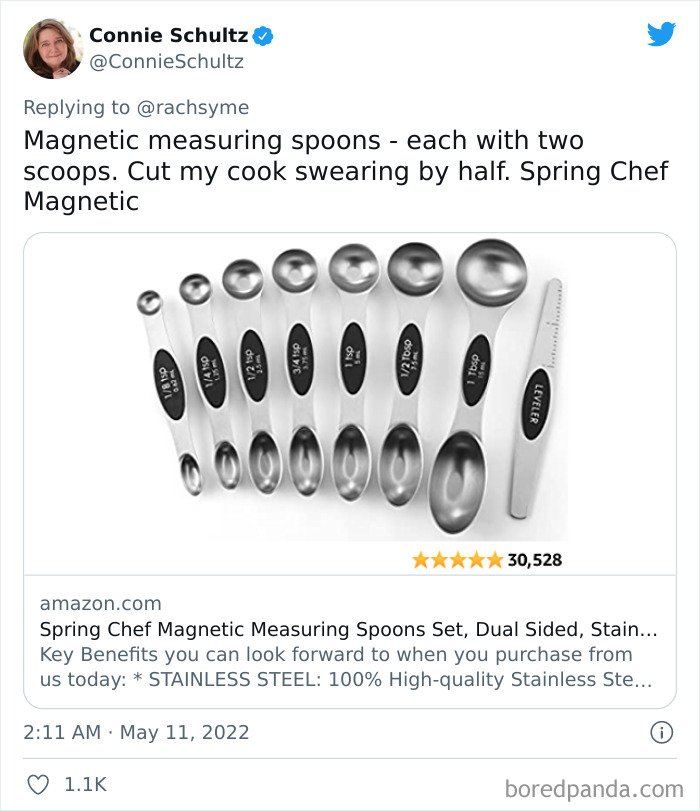Click the Twitter bird logo
The image size is (700, 811).
click(x=661, y=35)
